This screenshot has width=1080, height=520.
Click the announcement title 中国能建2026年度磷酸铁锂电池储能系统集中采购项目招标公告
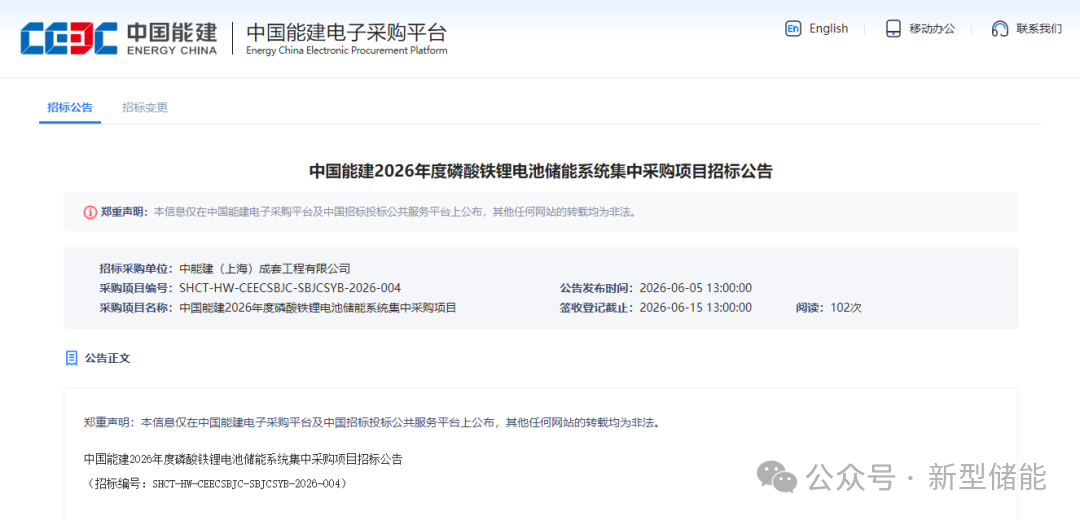click(541, 171)
